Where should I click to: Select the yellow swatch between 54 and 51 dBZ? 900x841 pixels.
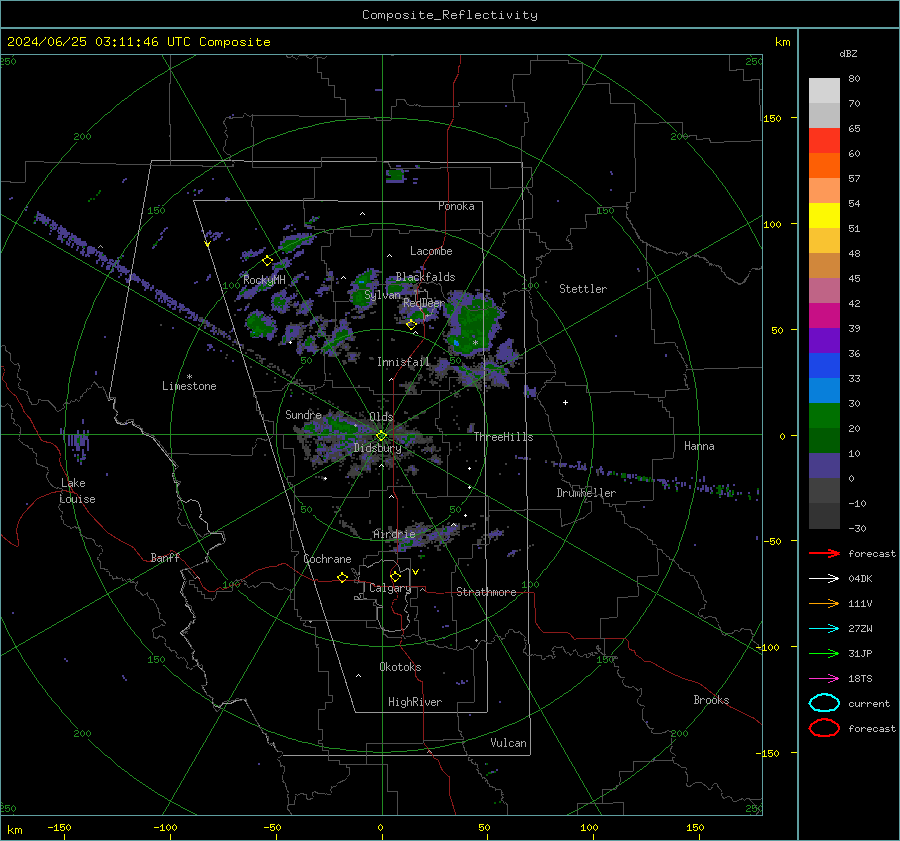tap(824, 215)
